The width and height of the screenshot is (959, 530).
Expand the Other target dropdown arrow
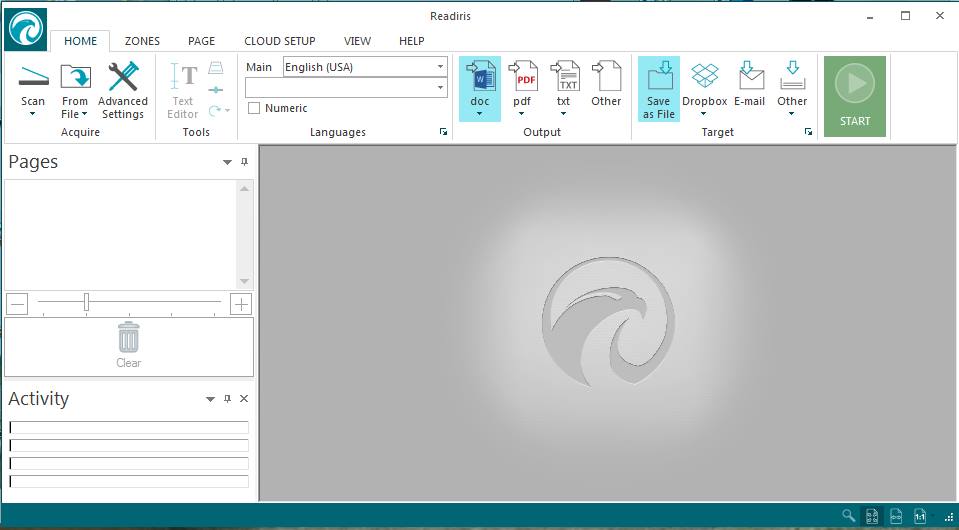point(791,114)
